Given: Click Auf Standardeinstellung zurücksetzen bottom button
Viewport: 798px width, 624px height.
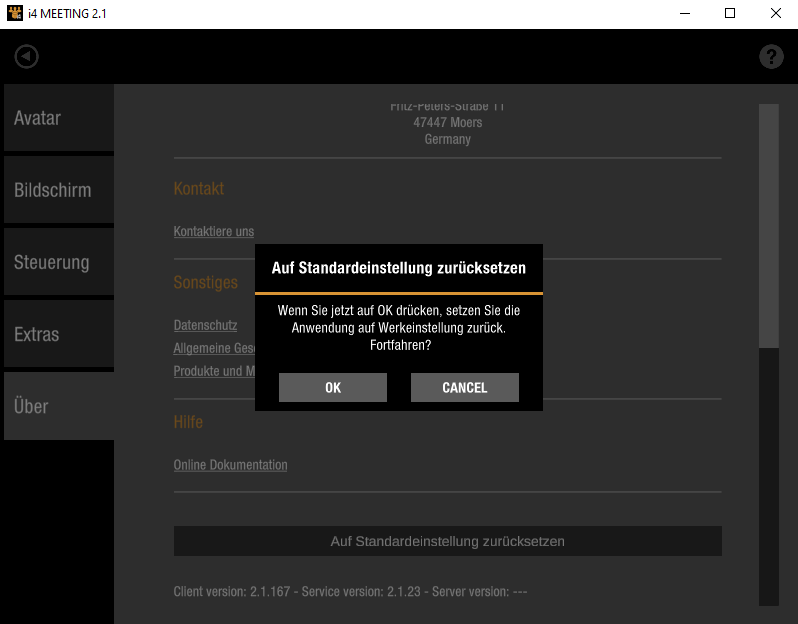Looking at the screenshot, I should [x=447, y=541].
